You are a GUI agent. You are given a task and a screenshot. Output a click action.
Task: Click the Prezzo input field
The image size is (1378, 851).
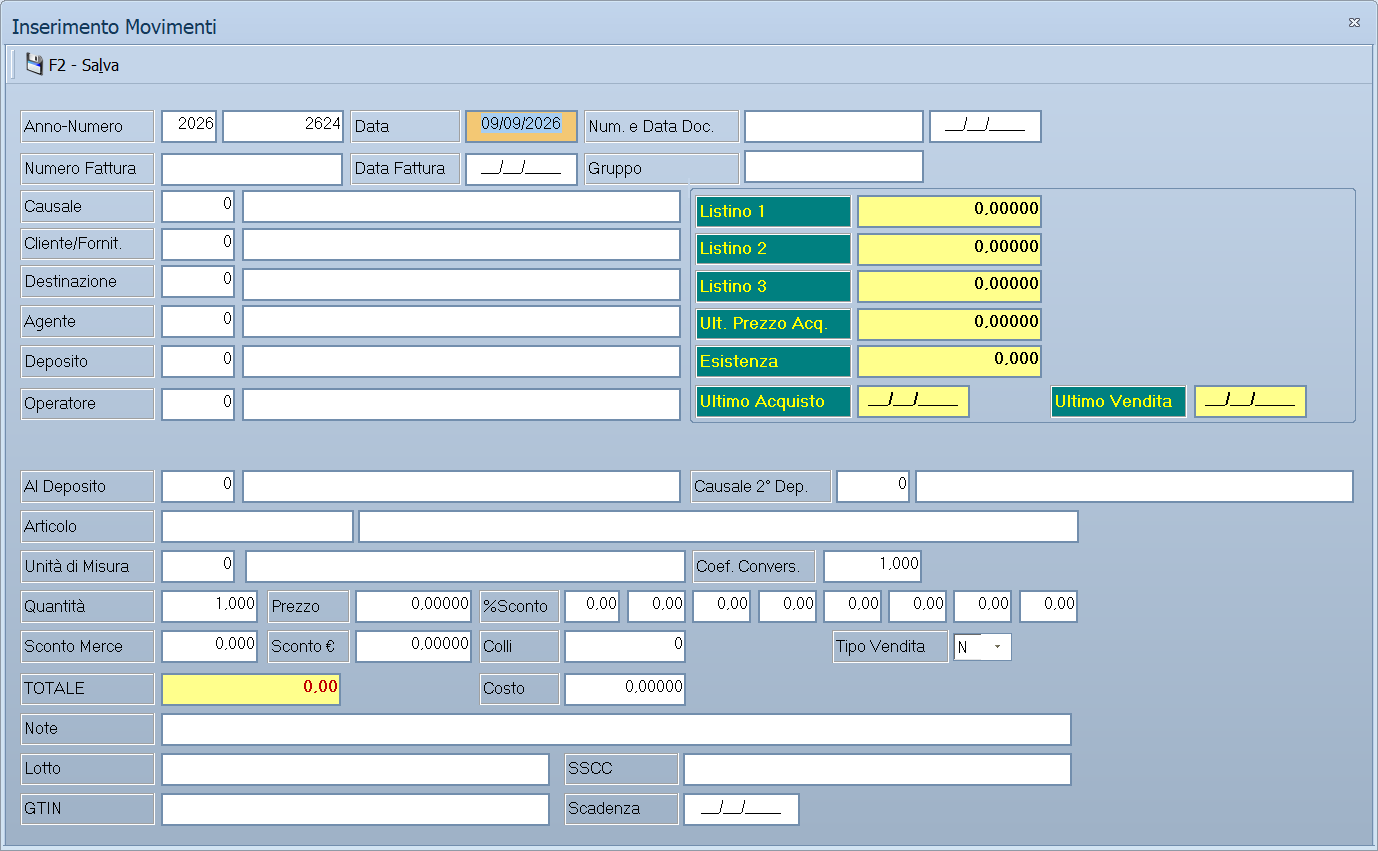coord(413,607)
